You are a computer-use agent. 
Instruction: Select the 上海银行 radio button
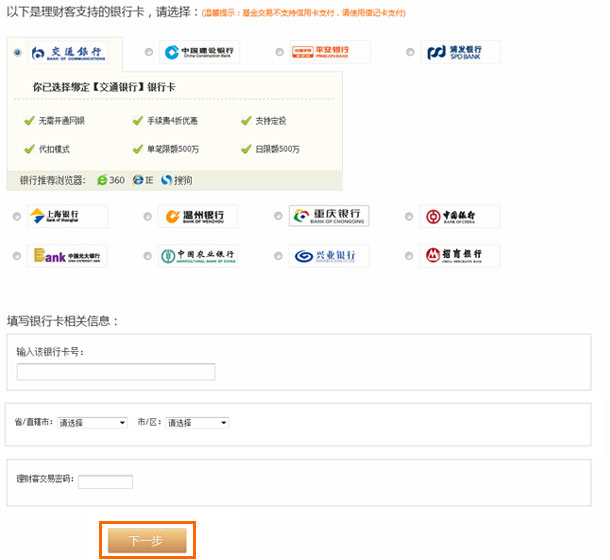point(17,216)
